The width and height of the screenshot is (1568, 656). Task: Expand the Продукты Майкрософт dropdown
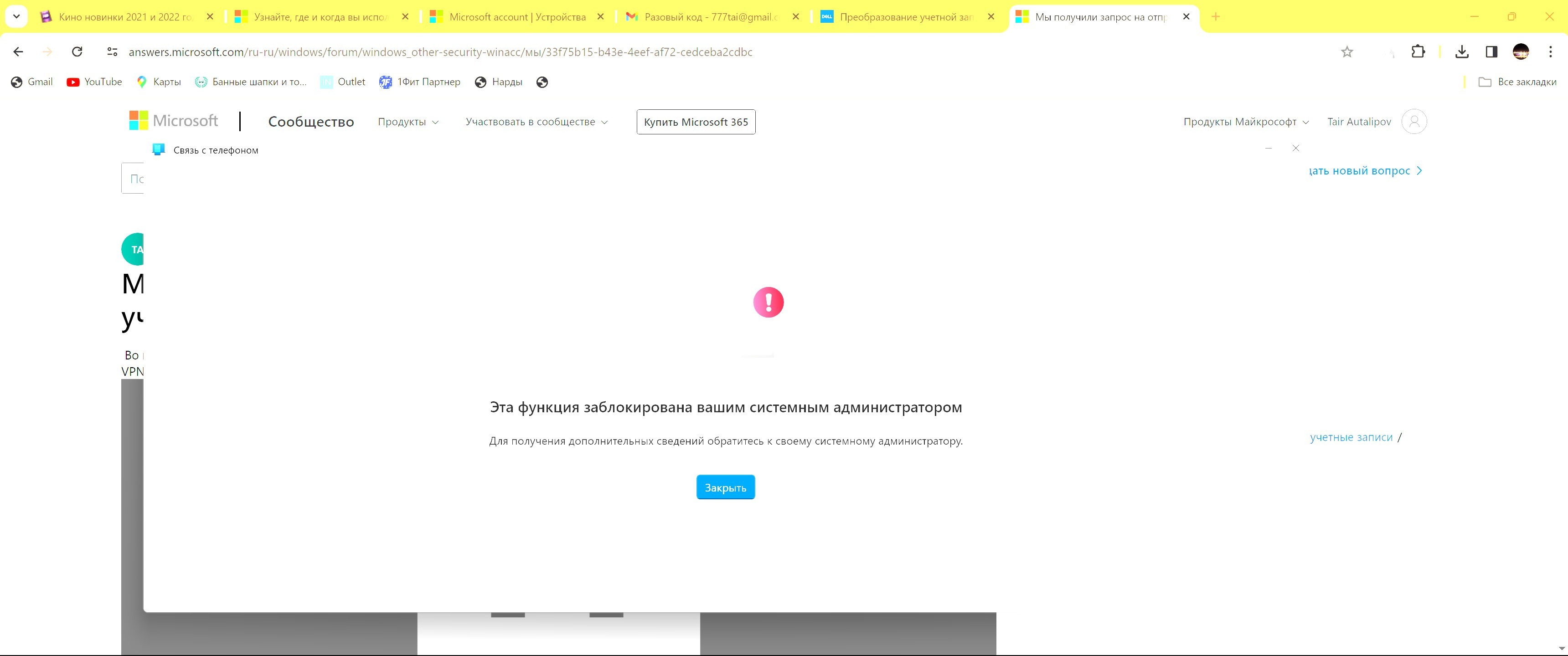(1246, 122)
